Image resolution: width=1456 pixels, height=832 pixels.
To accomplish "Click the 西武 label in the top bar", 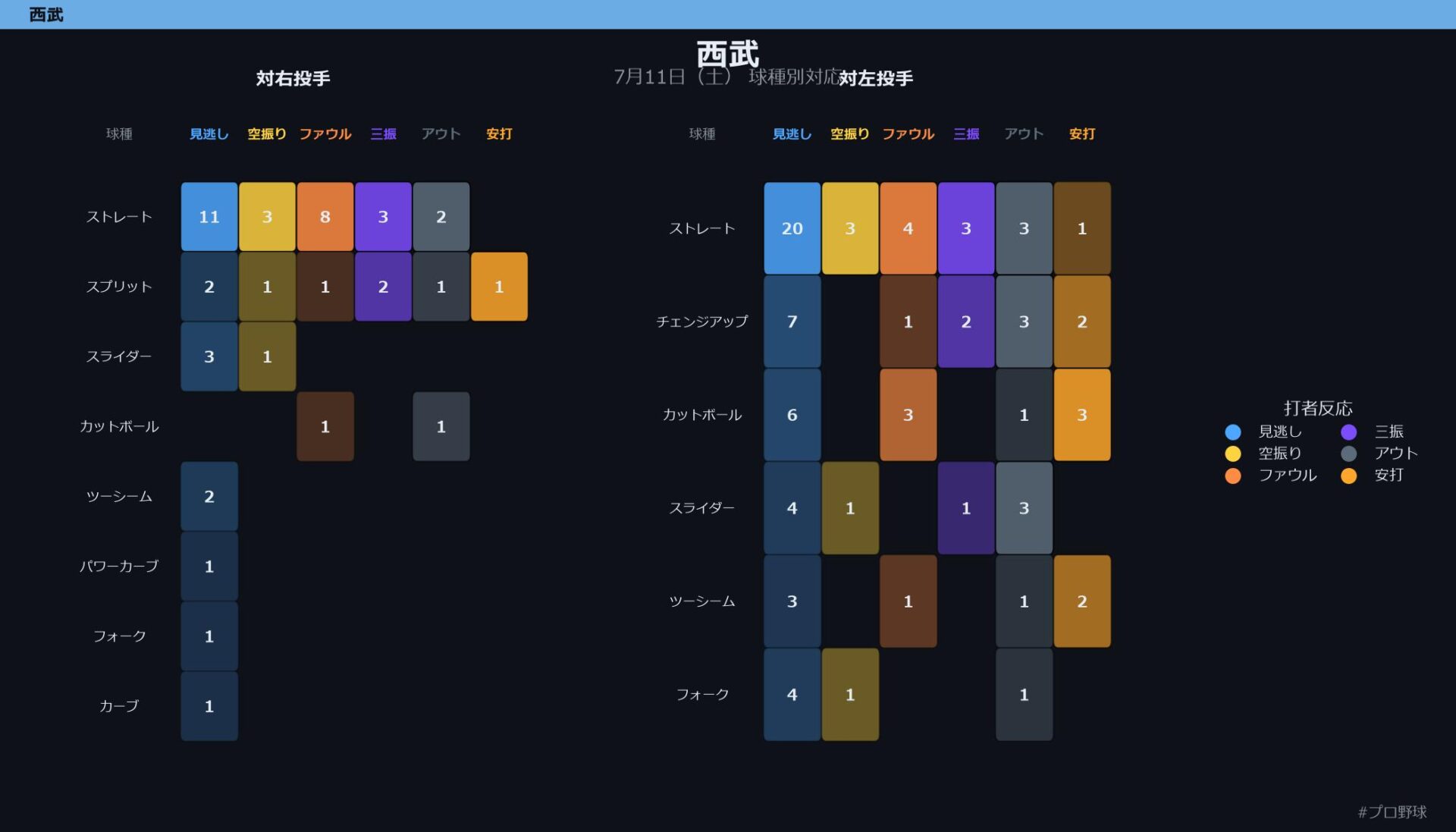I will pos(46,14).
